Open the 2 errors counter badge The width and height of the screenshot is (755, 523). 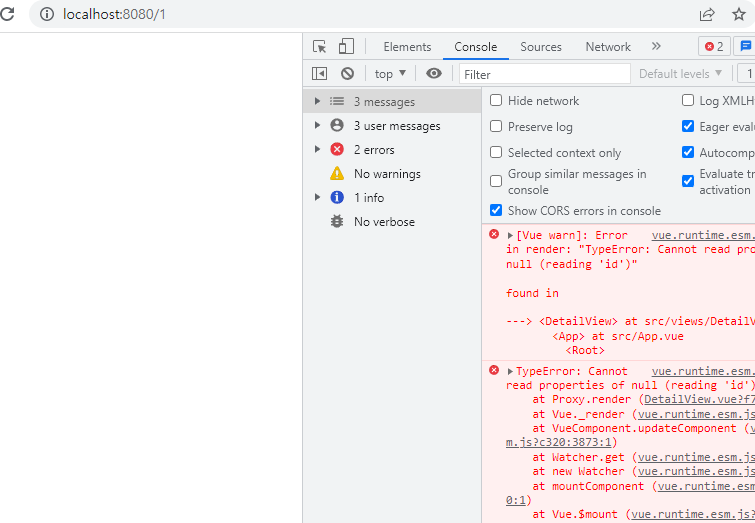click(x=714, y=46)
